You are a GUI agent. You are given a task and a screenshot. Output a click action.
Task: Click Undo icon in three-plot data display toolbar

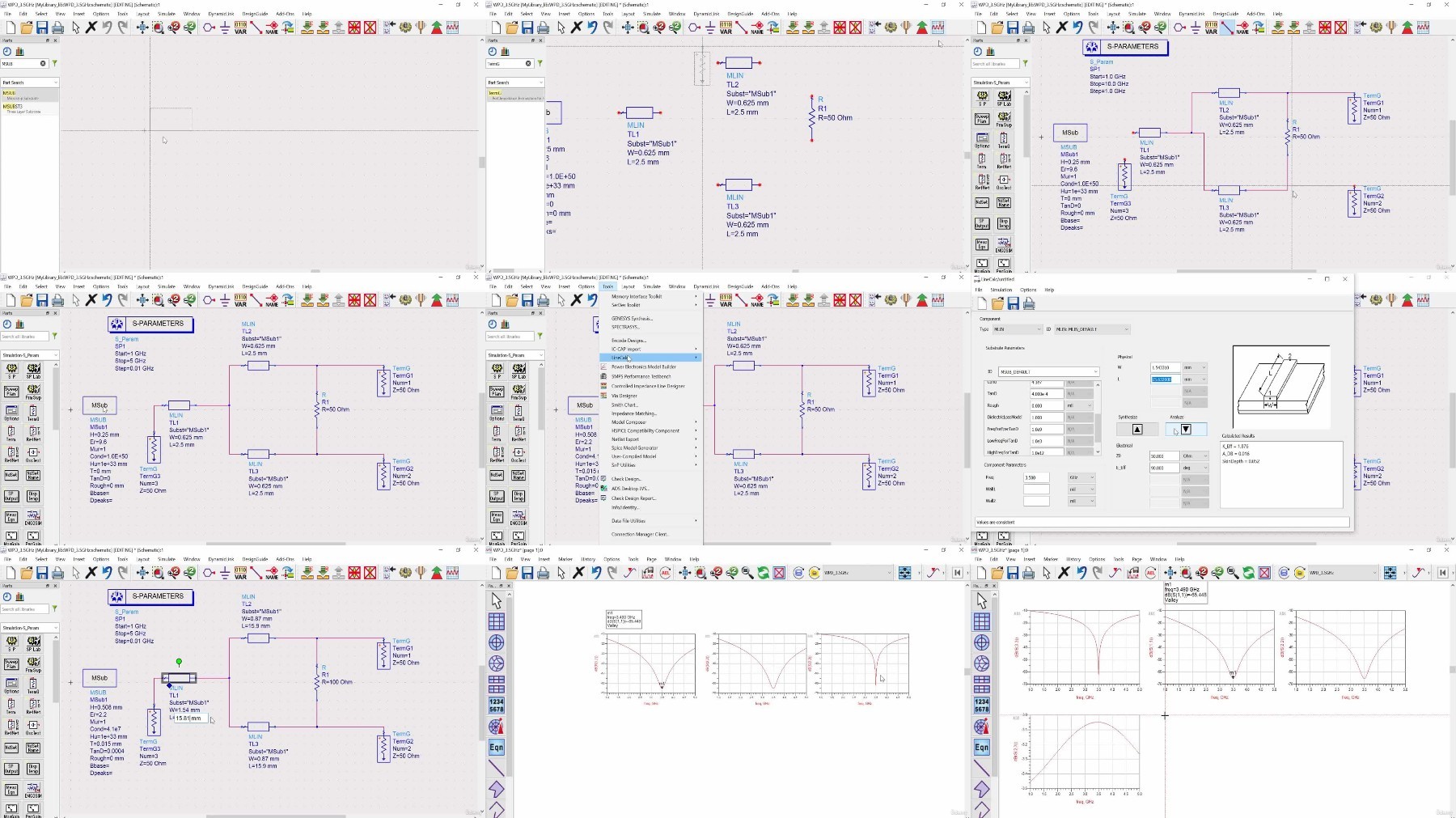pos(595,573)
